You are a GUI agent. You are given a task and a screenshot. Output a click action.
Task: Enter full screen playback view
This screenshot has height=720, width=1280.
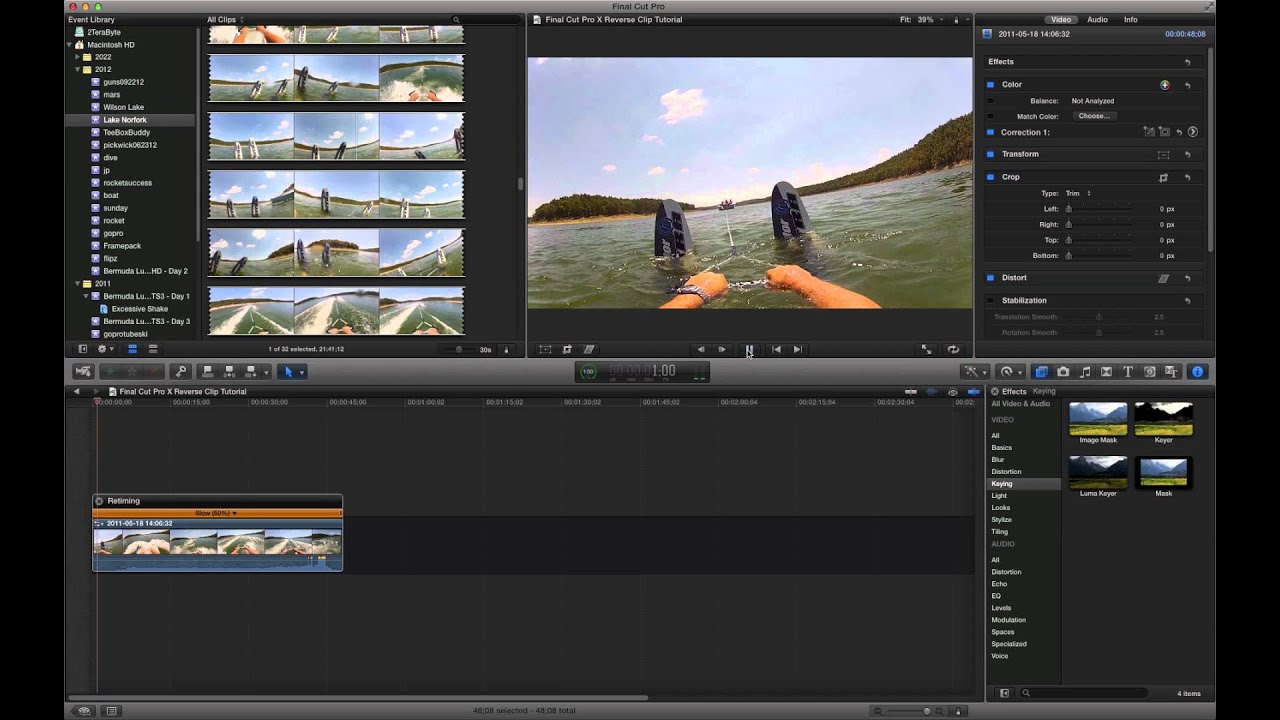point(926,349)
